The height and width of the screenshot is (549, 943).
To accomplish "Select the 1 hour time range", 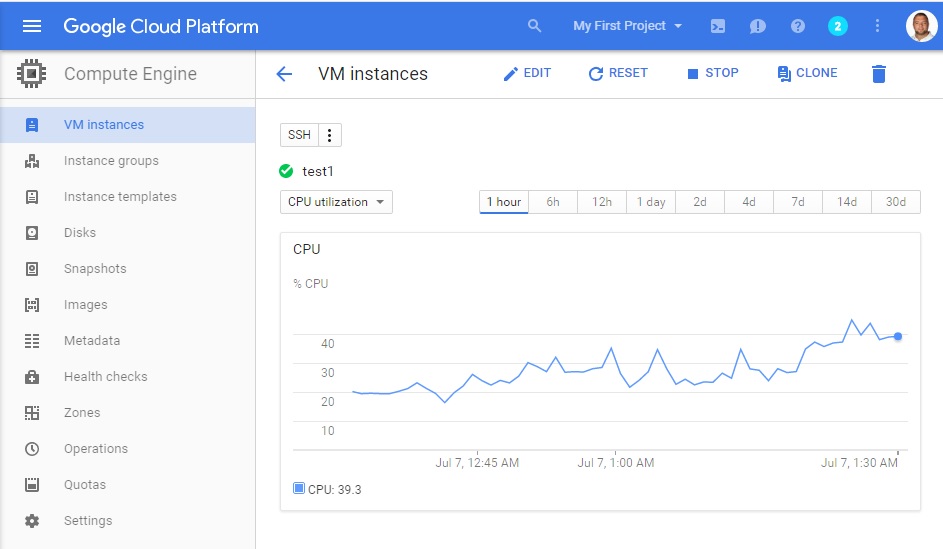I will pyautogui.click(x=504, y=202).
